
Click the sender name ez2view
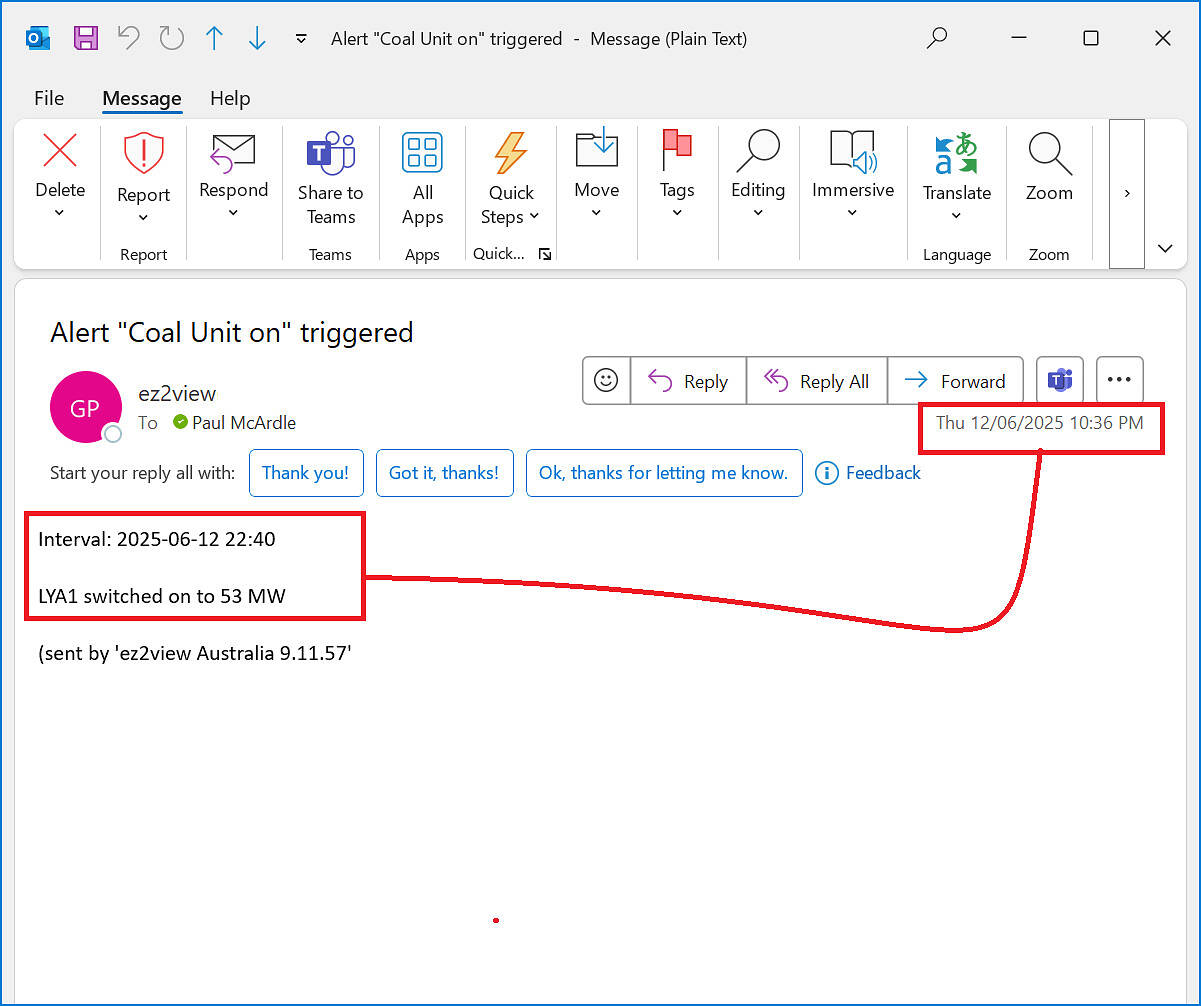click(177, 393)
